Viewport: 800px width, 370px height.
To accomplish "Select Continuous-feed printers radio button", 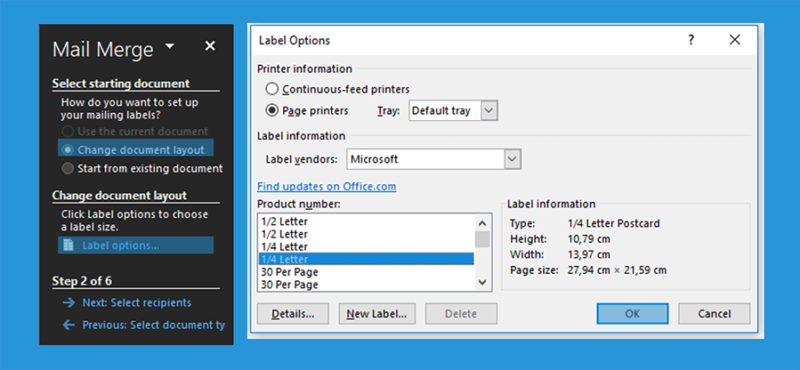I will pos(273,89).
